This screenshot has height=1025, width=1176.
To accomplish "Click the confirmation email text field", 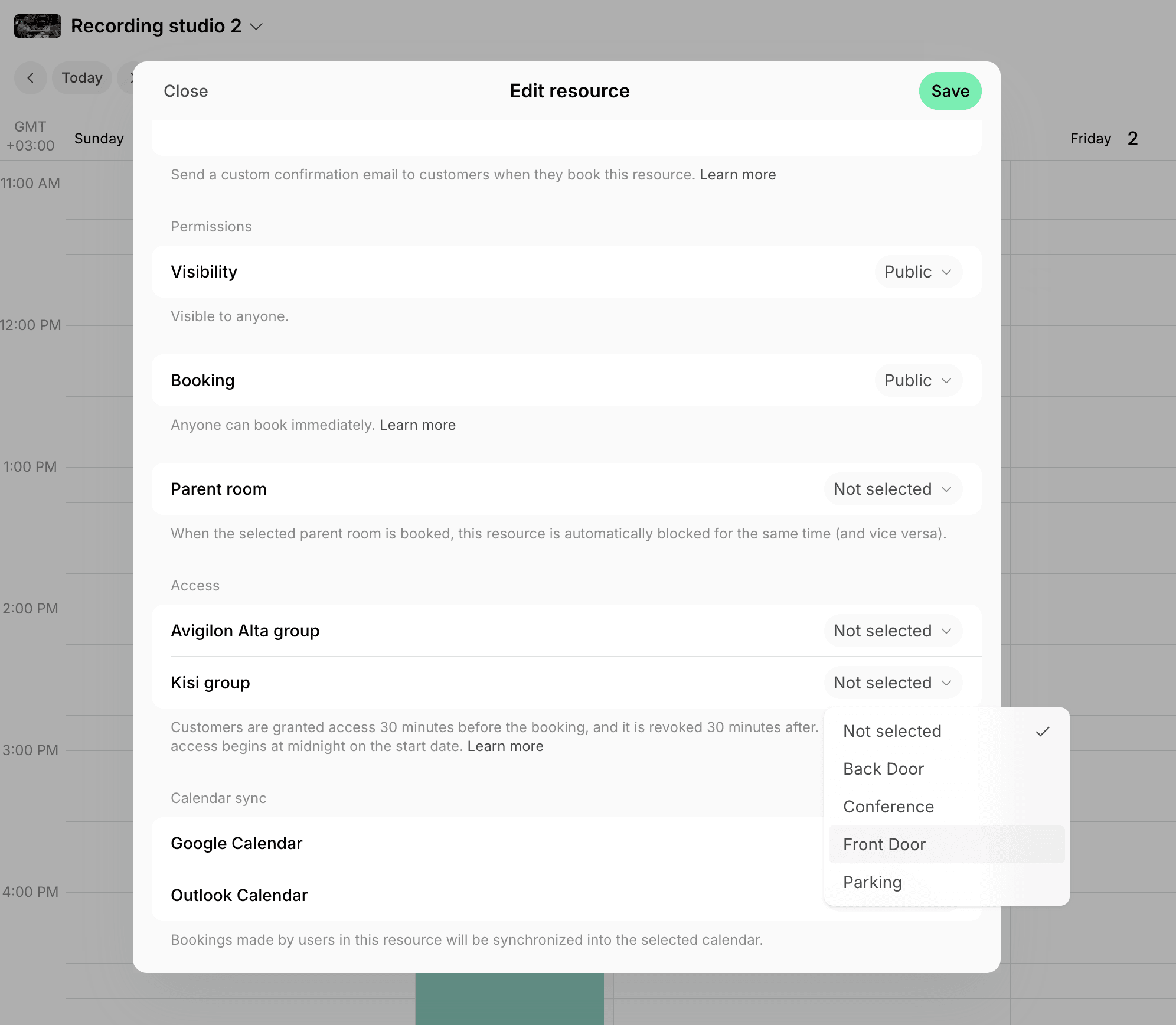I will 566,138.
